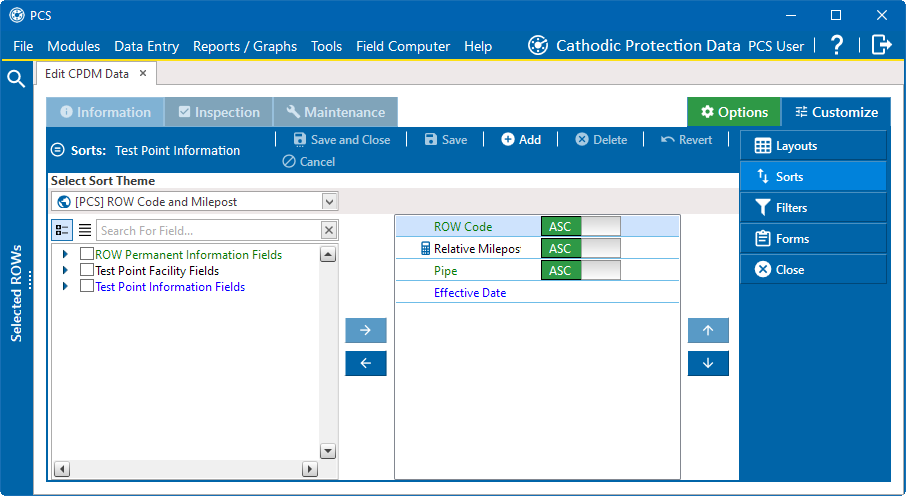This screenshot has height=496, width=906.
Task: Check Test Point Facility Fields checkbox
Action: [87, 271]
